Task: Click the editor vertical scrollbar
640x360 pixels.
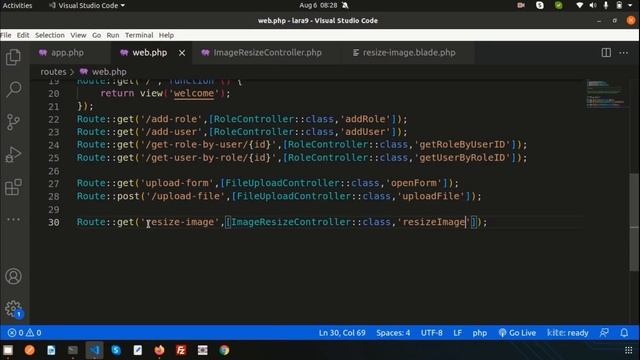Action: coord(633,222)
